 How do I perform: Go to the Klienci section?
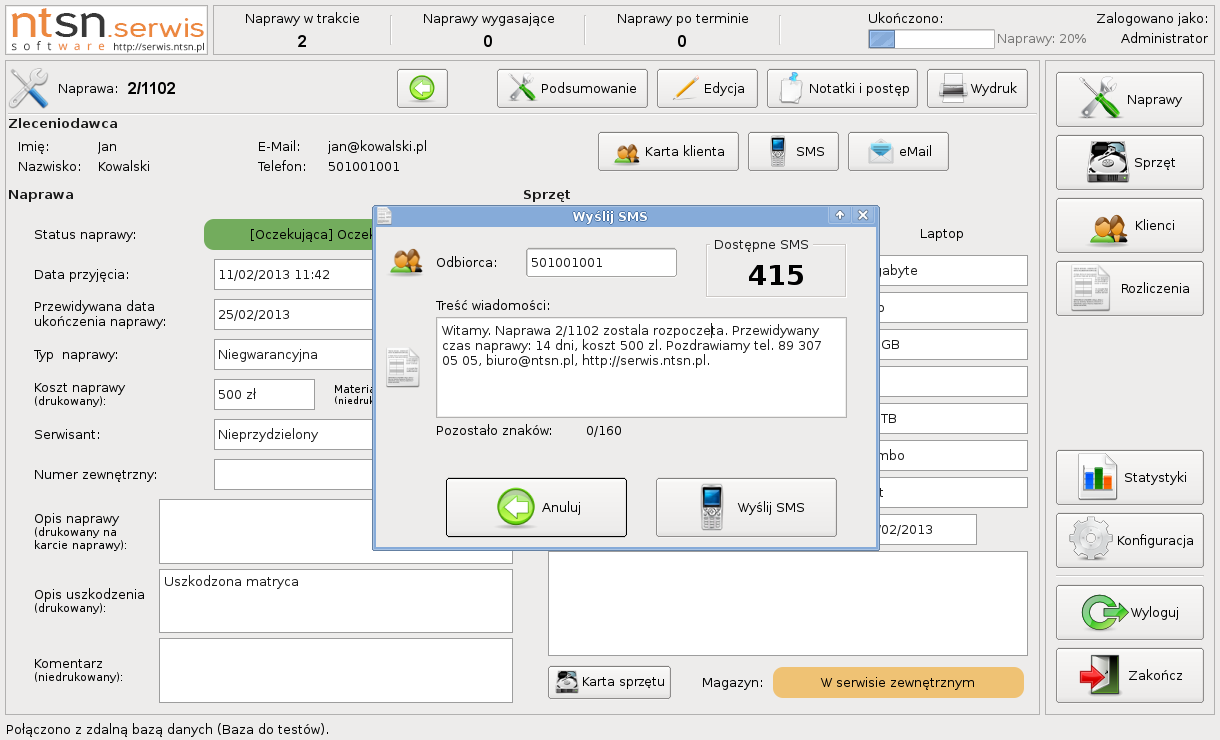[x=1129, y=226]
